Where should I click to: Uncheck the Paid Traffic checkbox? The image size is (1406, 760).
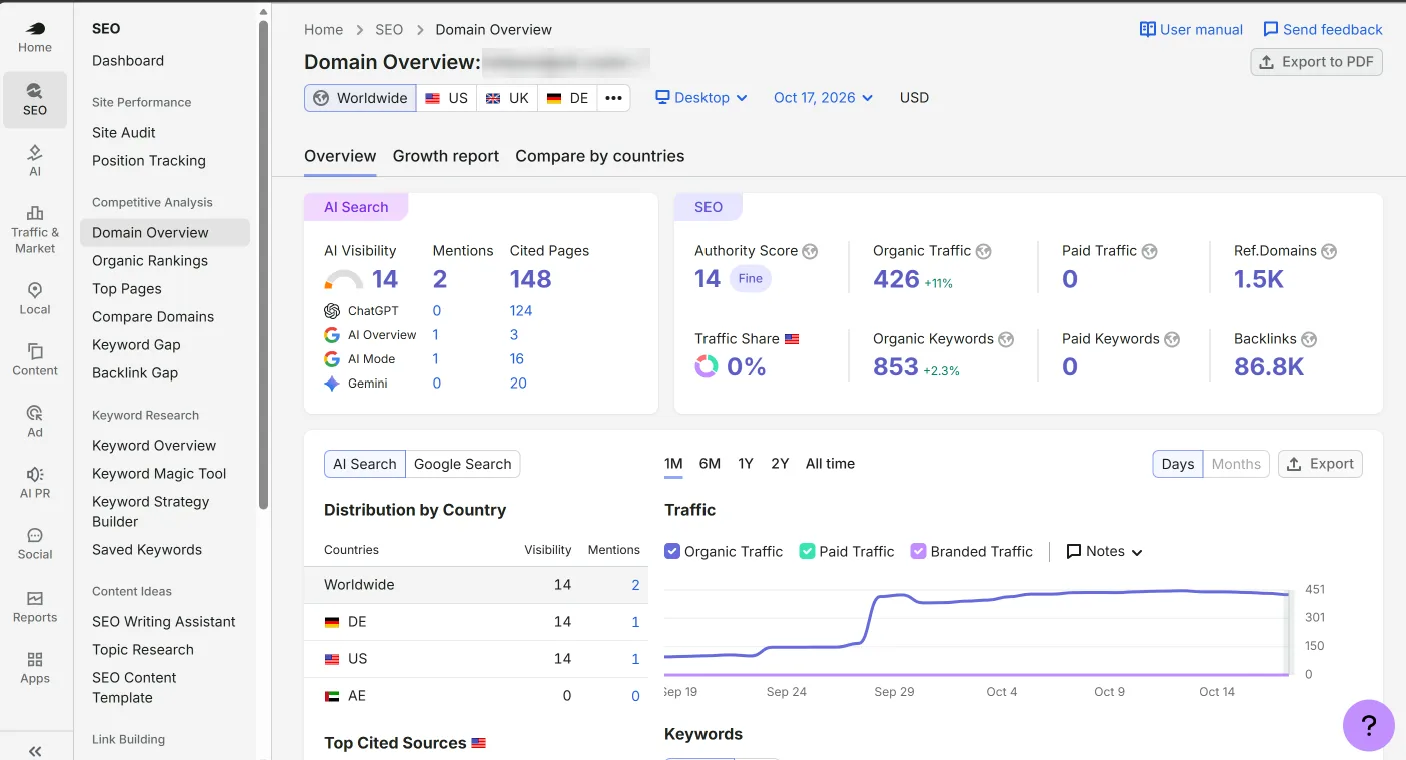pos(807,551)
